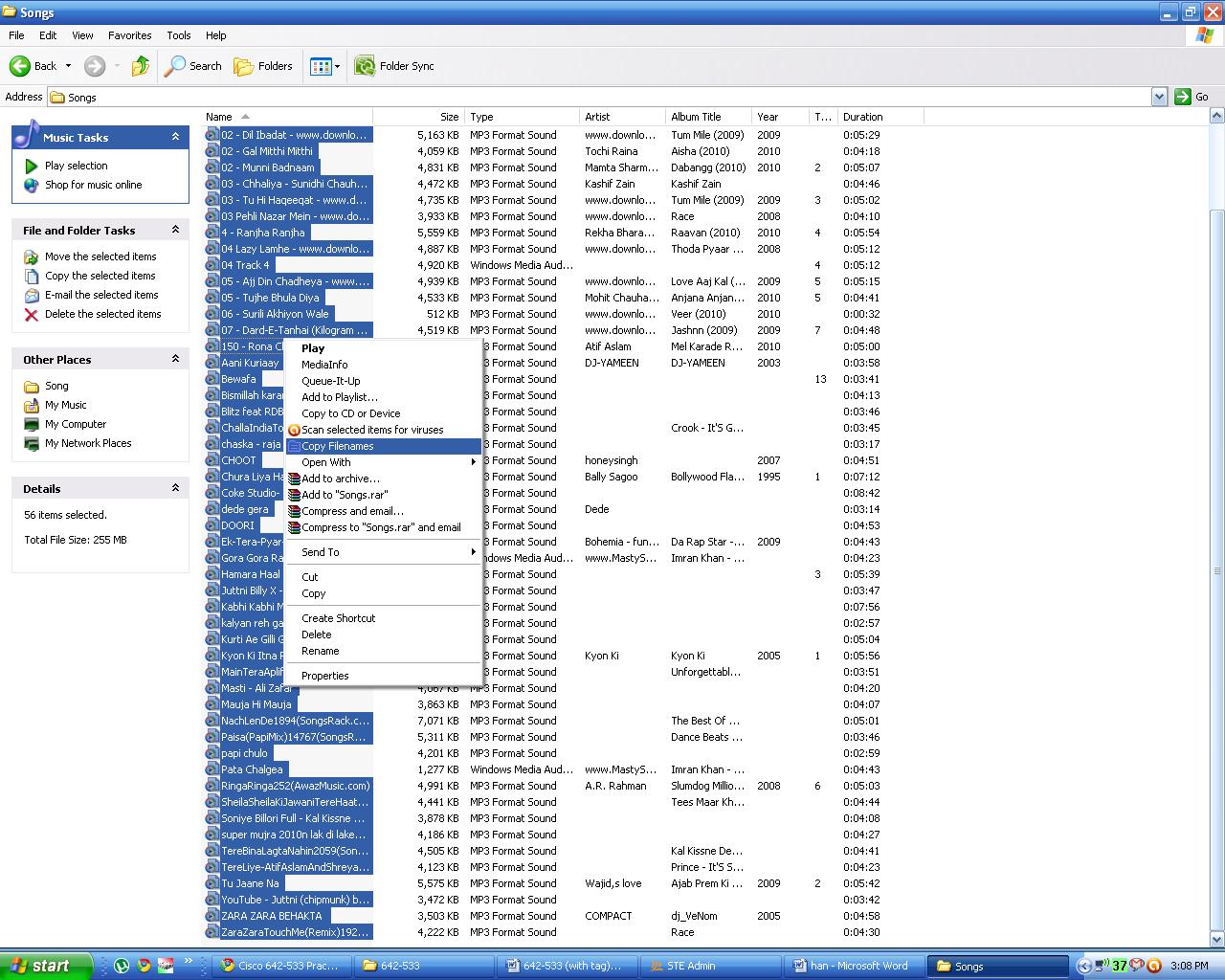Click Copy the selected items icon
This screenshot has width=1225, height=980.
[x=32, y=276]
